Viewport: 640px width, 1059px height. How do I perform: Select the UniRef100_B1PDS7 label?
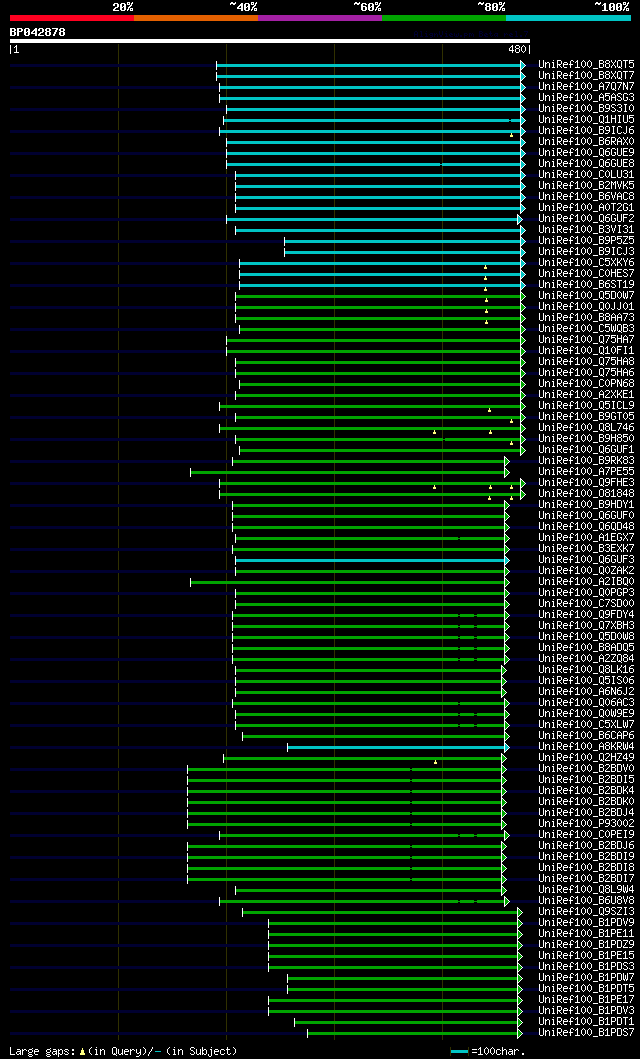click(x=586, y=1035)
